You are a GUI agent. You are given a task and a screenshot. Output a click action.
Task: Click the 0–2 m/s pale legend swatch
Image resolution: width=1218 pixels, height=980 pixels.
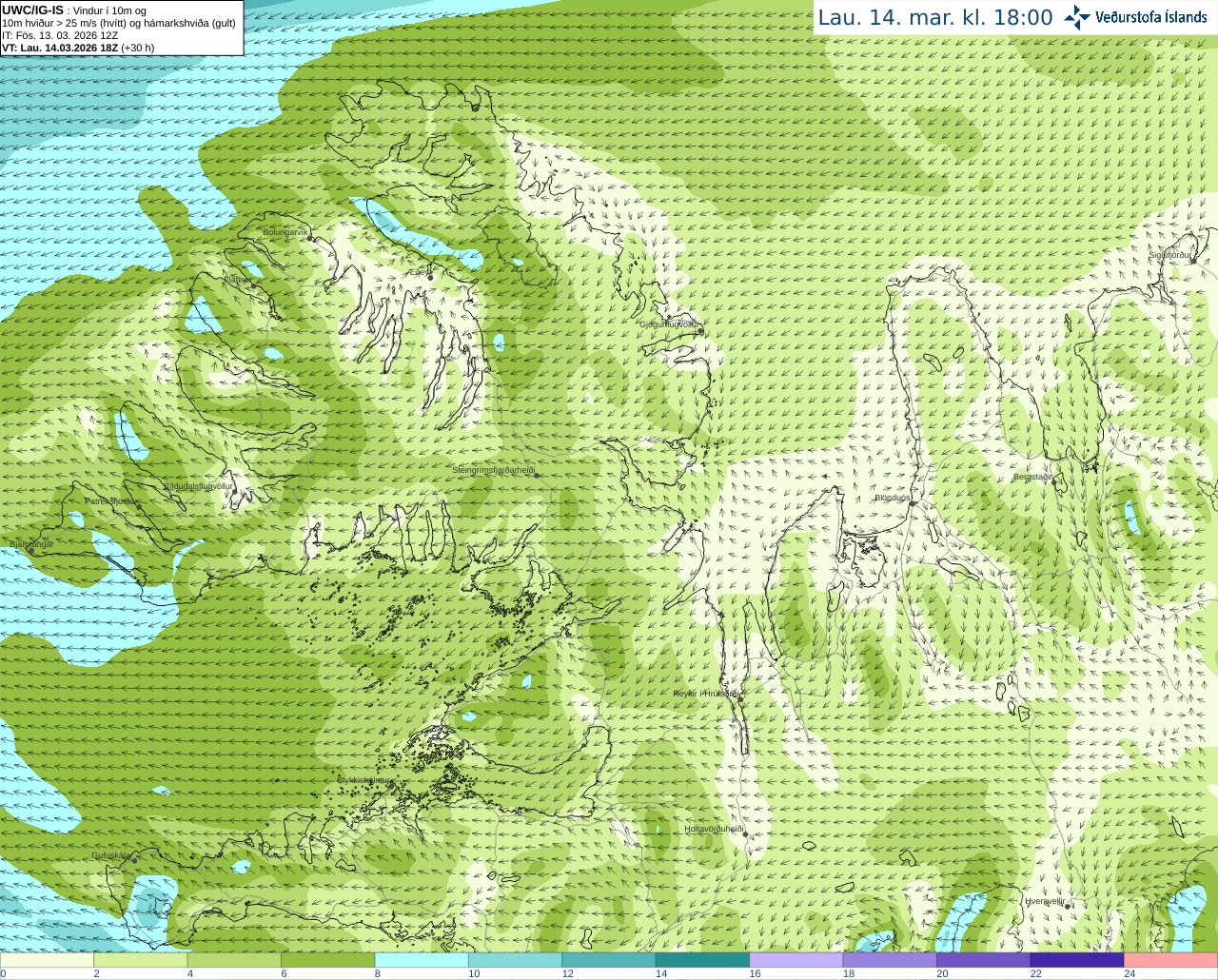point(47,960)
